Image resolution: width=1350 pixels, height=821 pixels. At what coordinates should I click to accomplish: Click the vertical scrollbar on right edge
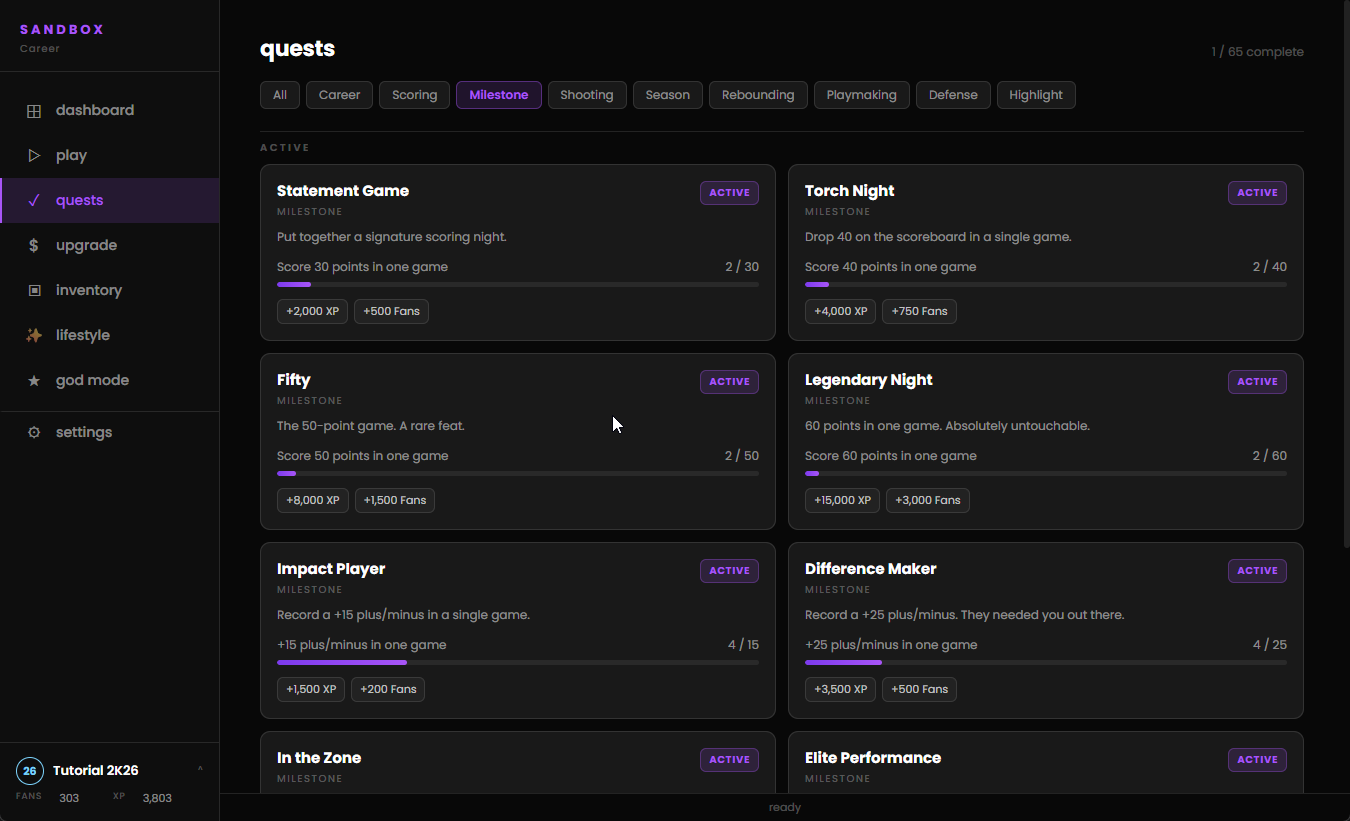pyautogui.click(x=1346, y=275)
